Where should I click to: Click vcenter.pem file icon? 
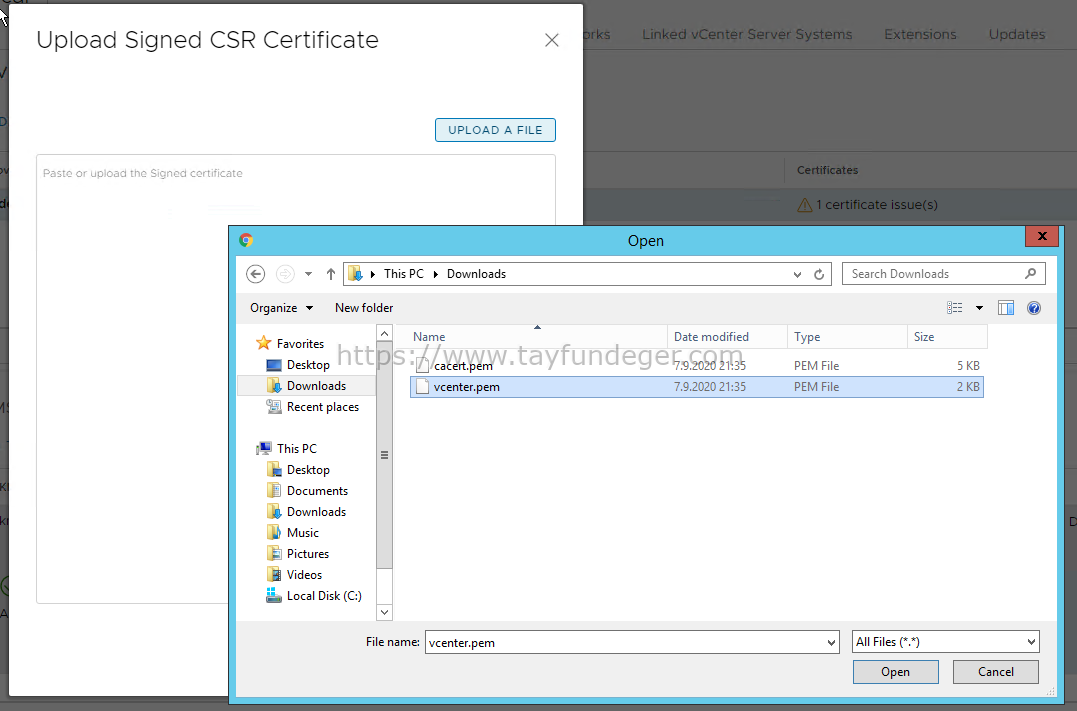pos(422,387)
